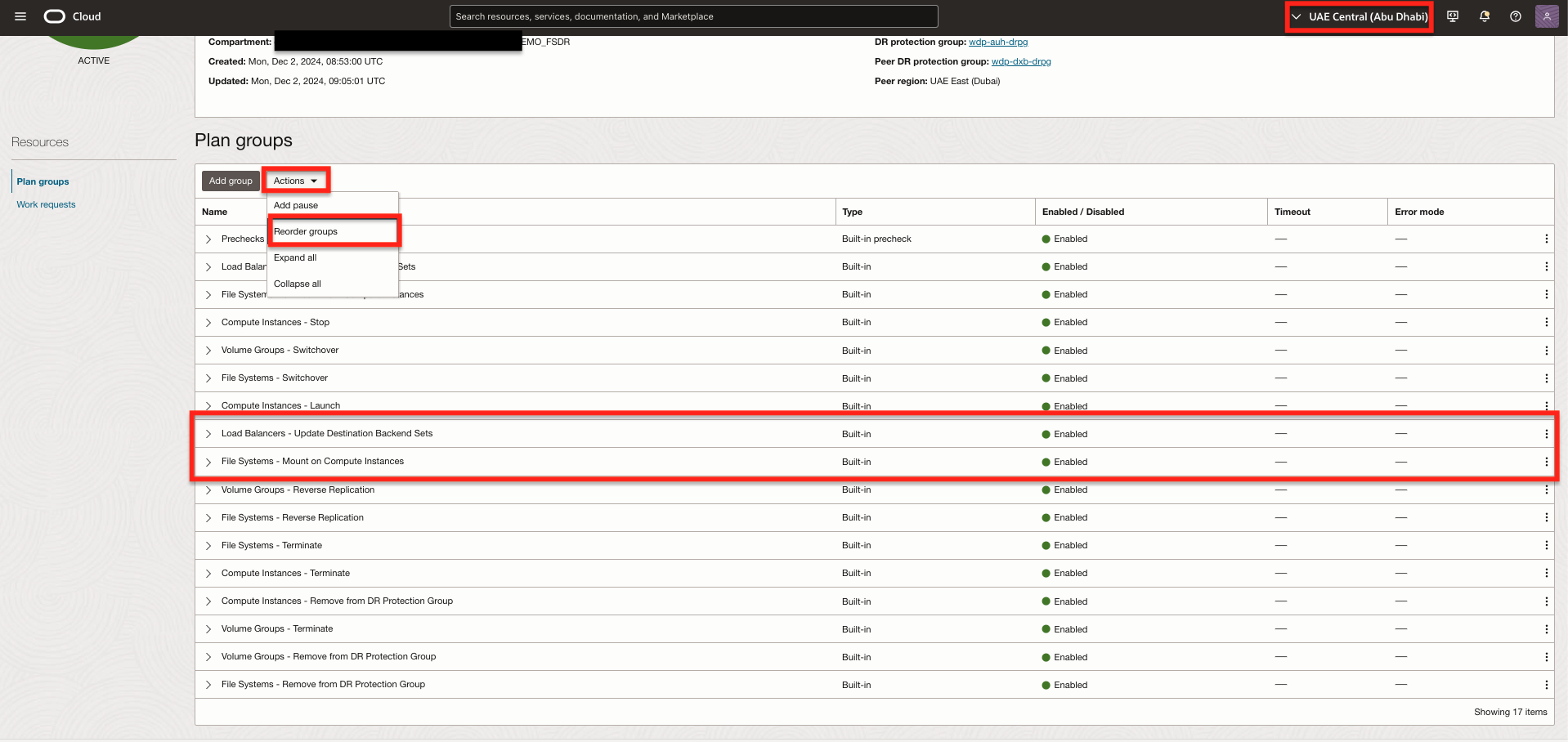Screen dimensions: 1568x742
Task: Open the wdp-dxb-drpg peer group link
Action: pos(1021,61)
